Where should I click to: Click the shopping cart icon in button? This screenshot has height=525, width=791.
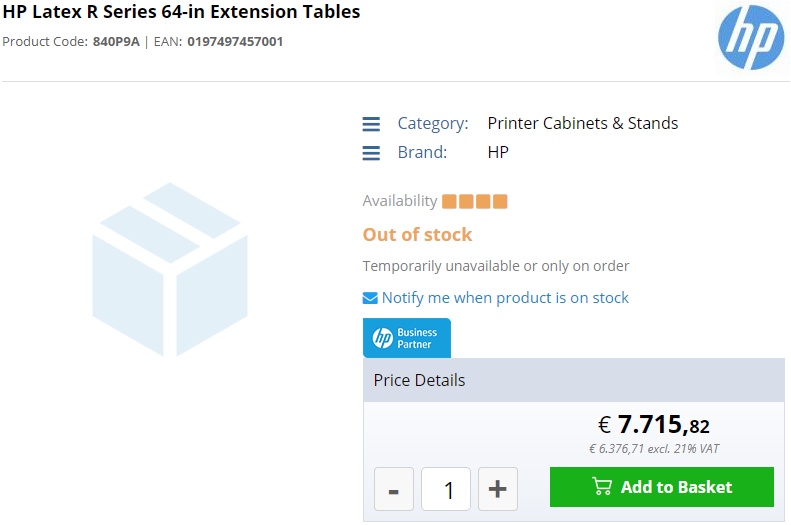pyautogui.click(x=602, y=487)
